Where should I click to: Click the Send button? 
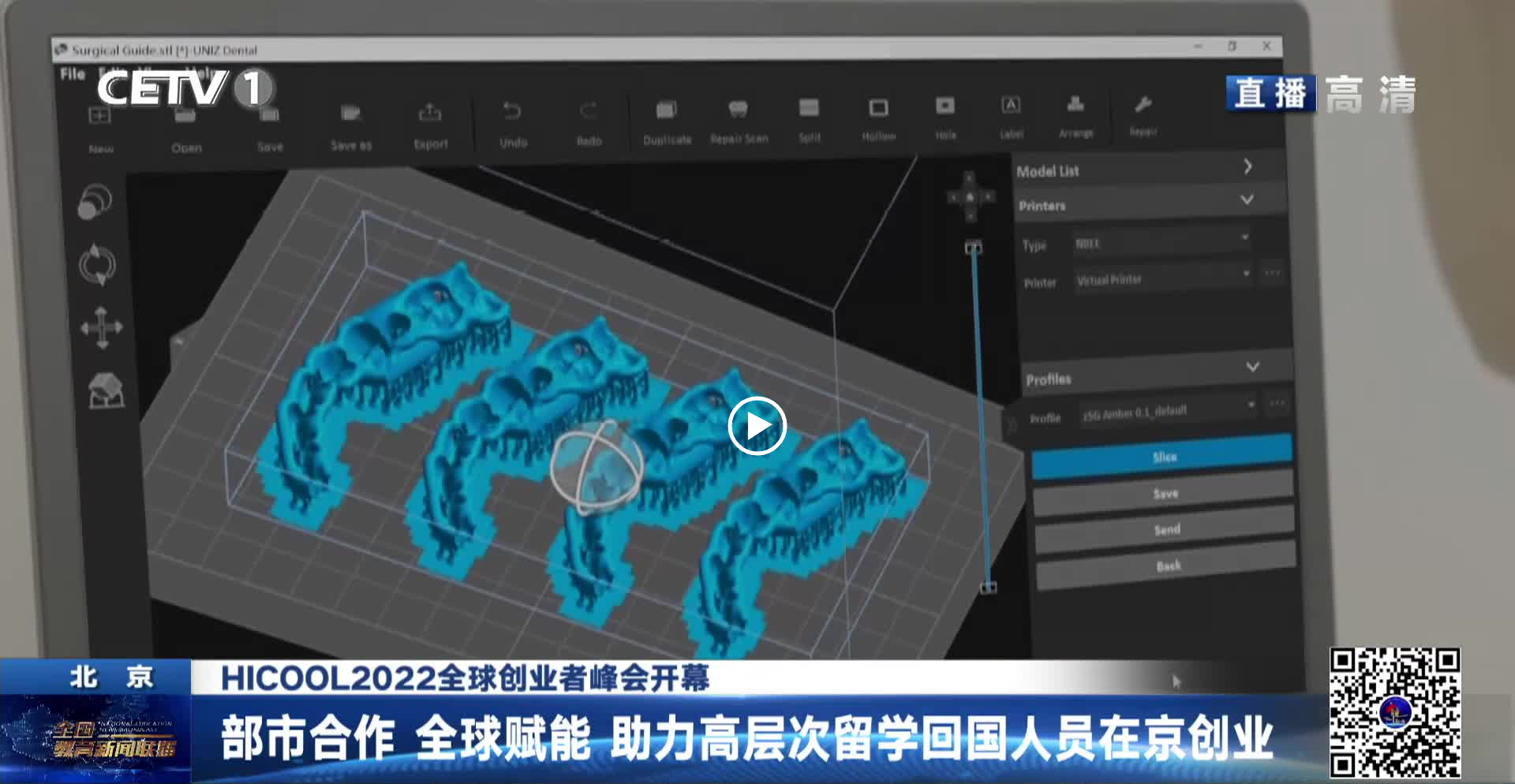point(1165,529)
